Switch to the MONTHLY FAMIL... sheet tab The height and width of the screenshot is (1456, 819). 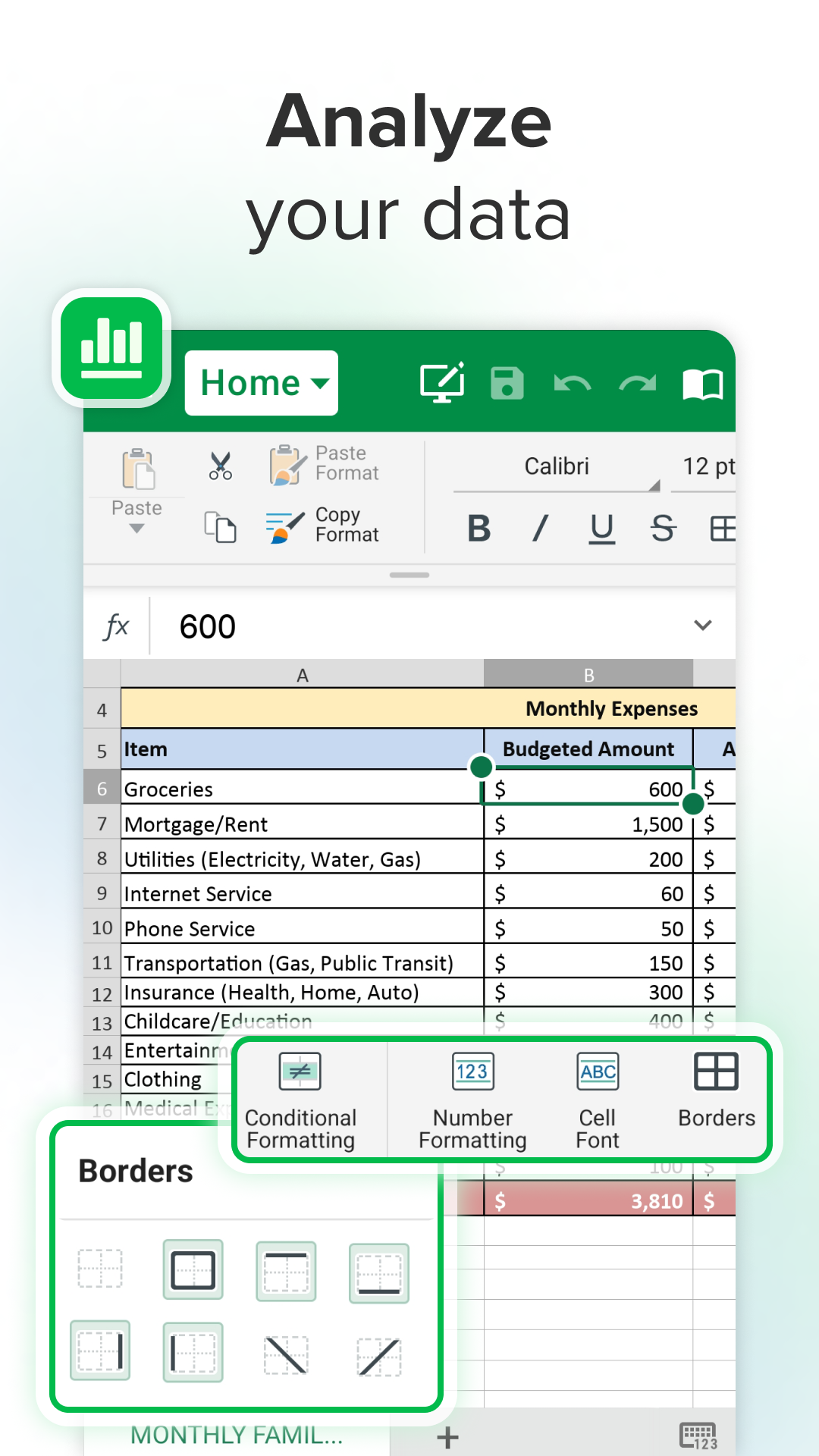tap(237, 1435)
